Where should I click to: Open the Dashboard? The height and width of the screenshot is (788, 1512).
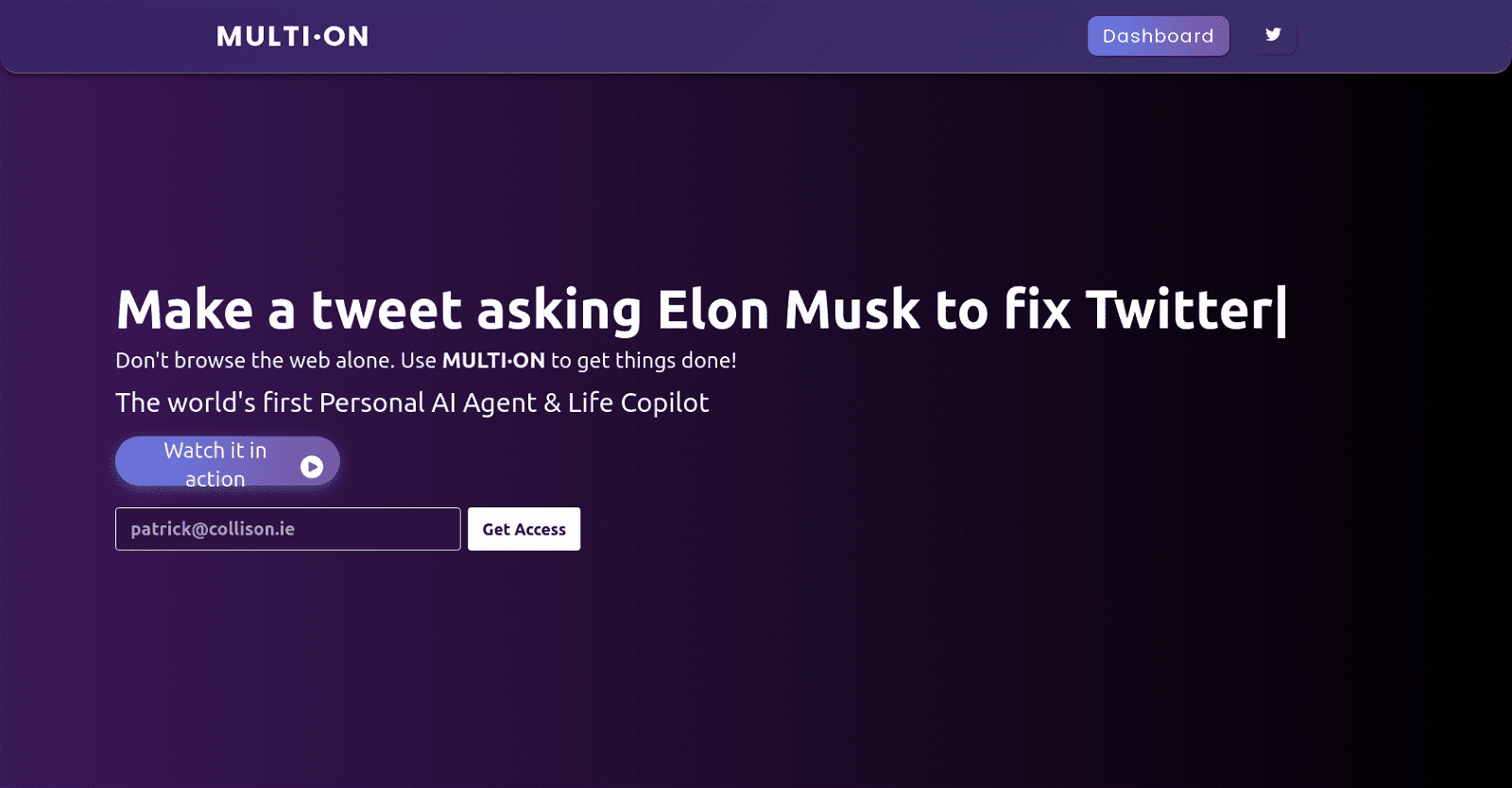pos(1158,36)
